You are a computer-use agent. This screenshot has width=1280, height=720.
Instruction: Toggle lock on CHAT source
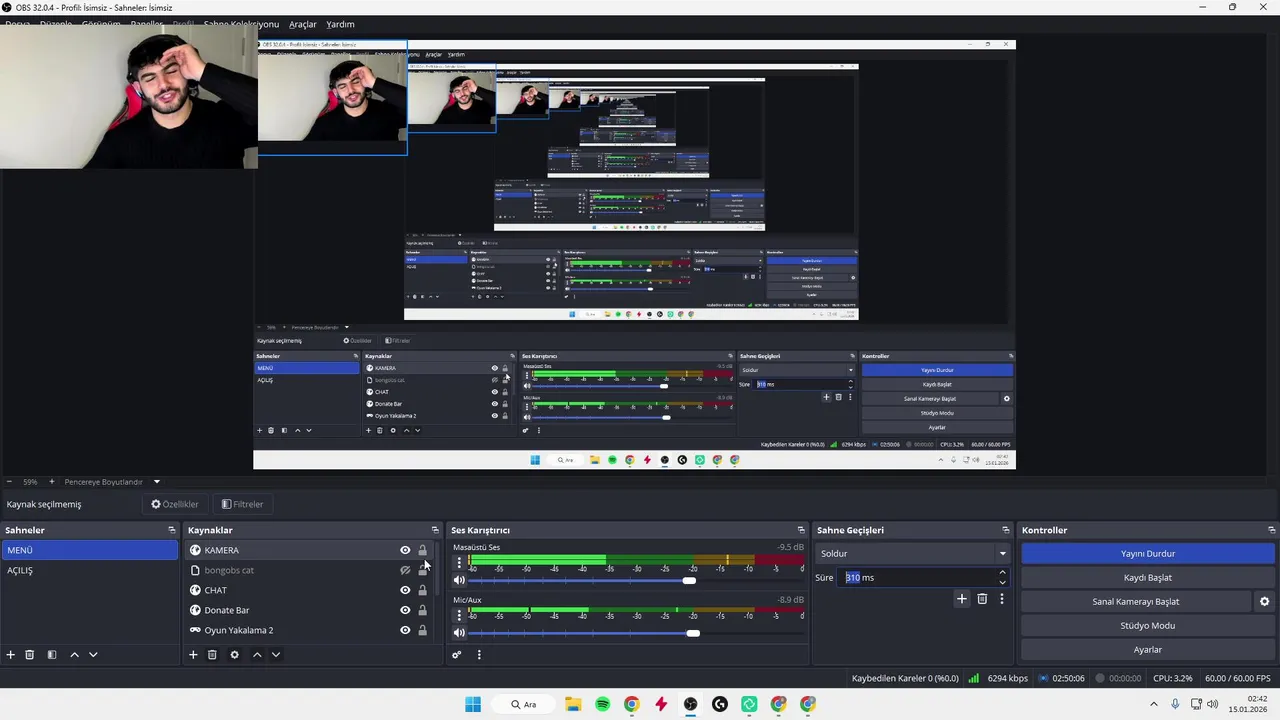click(422, 590)
